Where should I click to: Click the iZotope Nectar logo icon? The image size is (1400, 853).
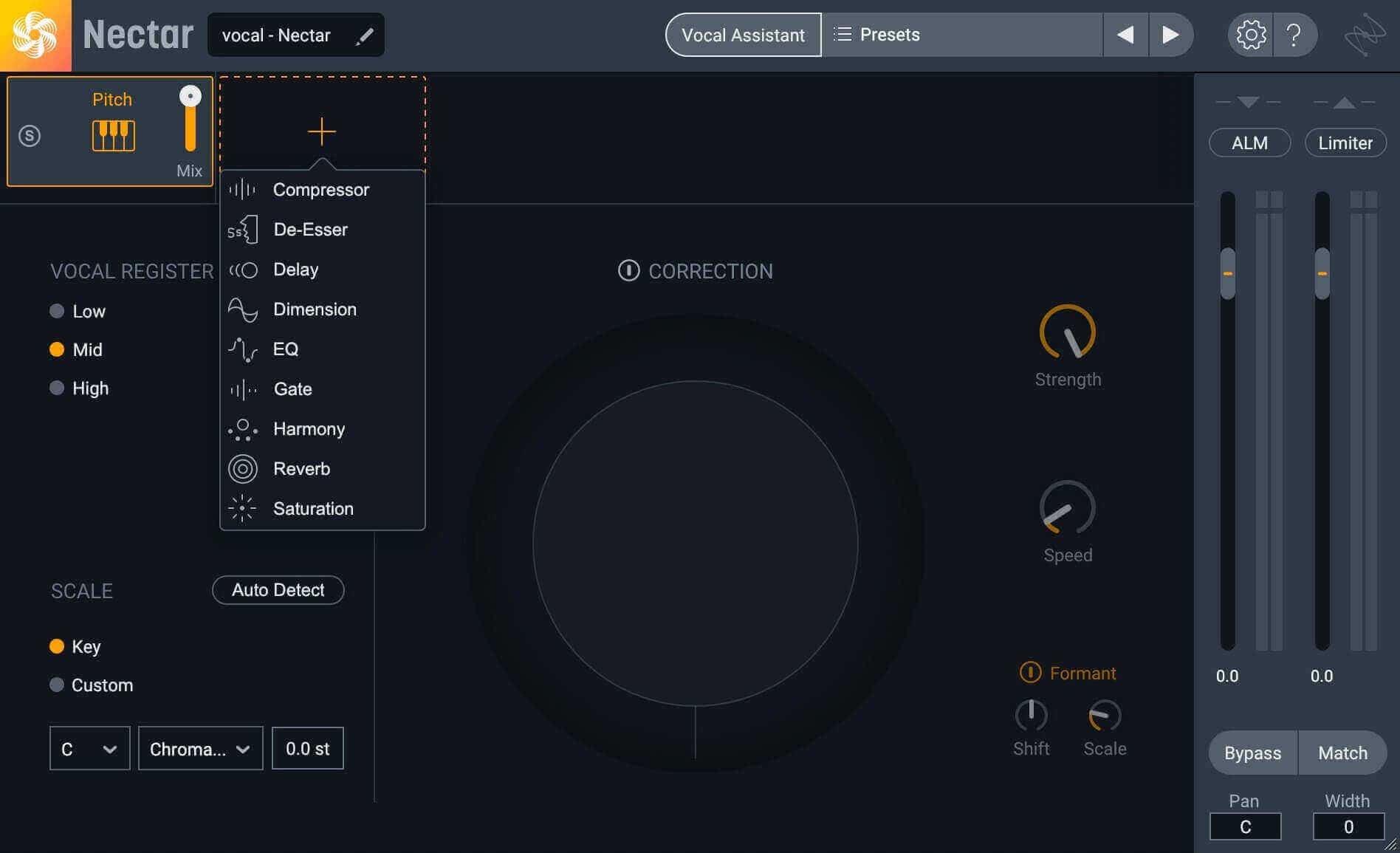35,35
